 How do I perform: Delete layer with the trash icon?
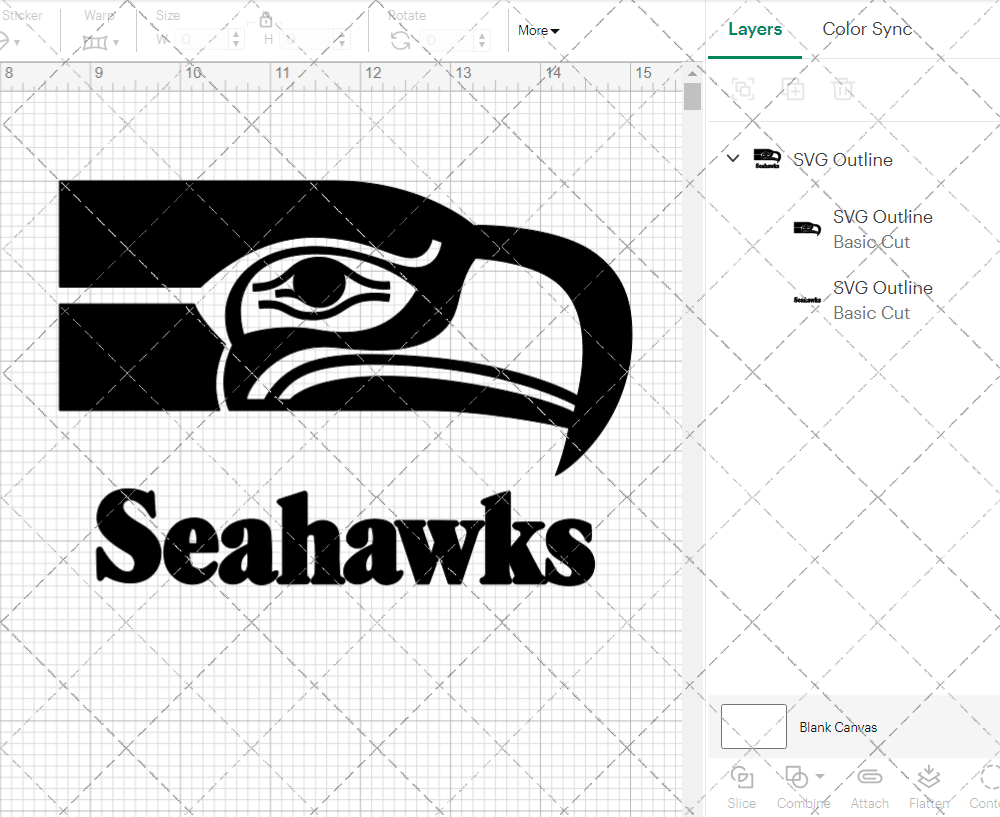tap(843, 89)
